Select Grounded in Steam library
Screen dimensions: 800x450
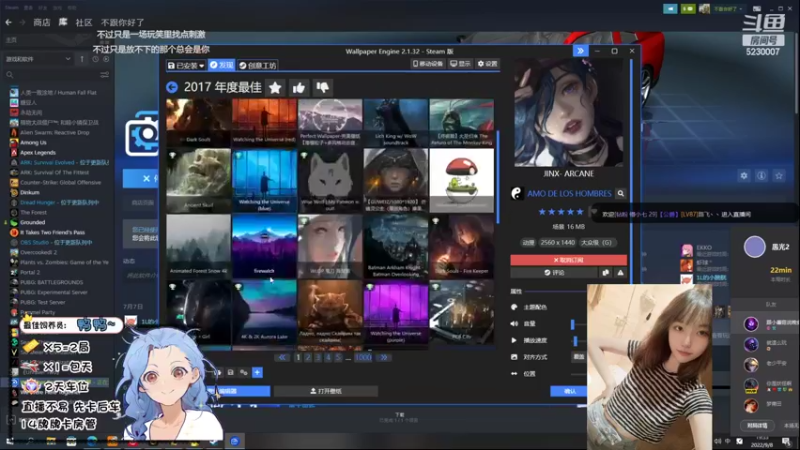point(33,222)
